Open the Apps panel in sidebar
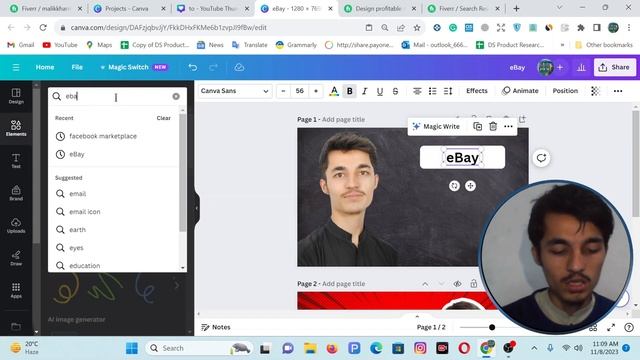The width and height of the screenshot is (640, 360). [16, 290]
